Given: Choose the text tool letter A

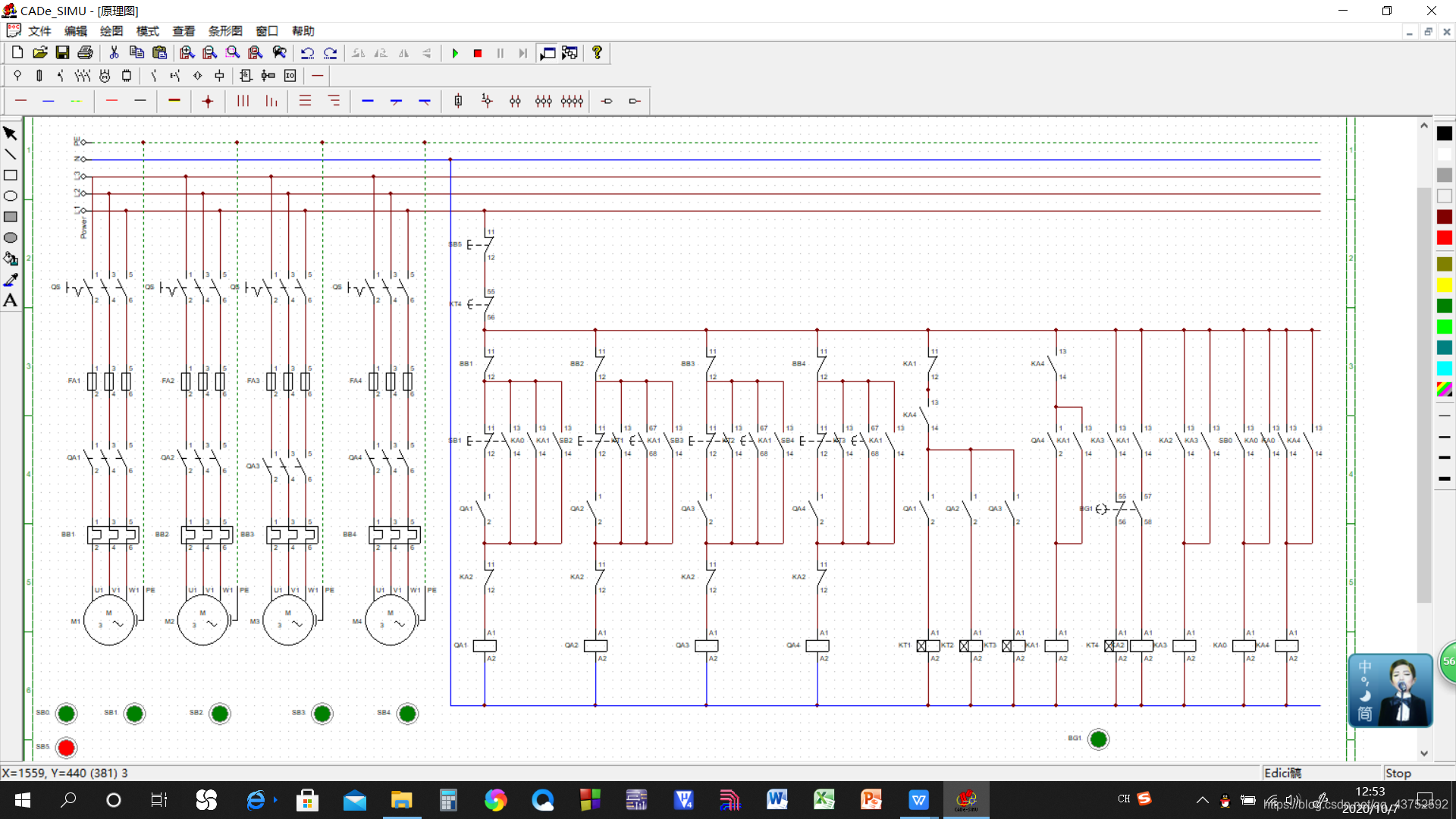Looking at the screenshot, I should pos(11,300).
